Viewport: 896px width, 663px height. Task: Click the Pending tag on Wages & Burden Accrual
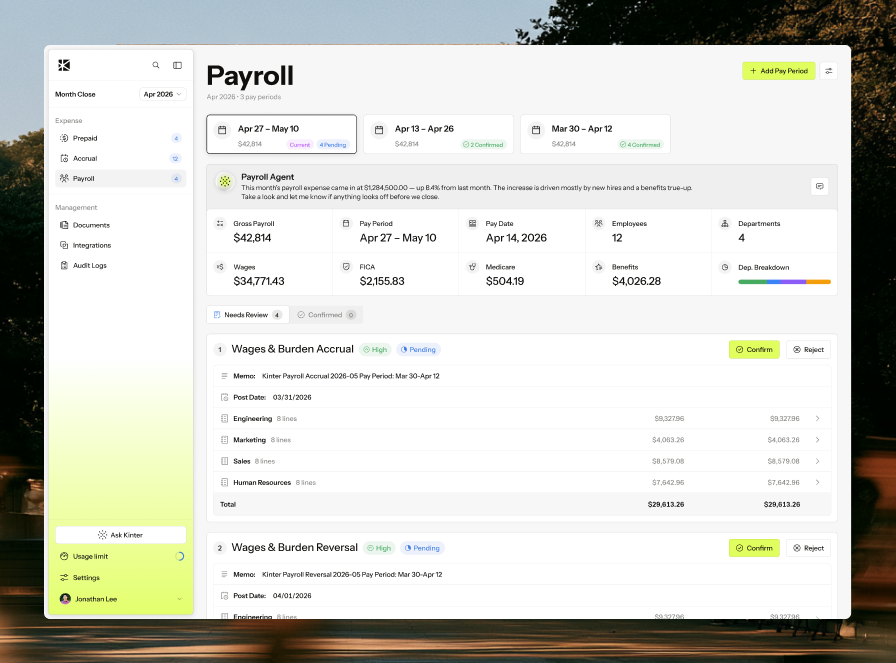click(x=418, y=350)
